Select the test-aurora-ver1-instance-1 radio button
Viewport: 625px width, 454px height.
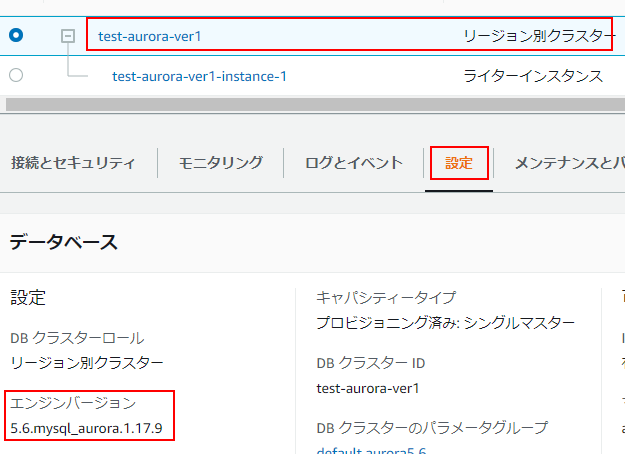[x=16, y=75]
